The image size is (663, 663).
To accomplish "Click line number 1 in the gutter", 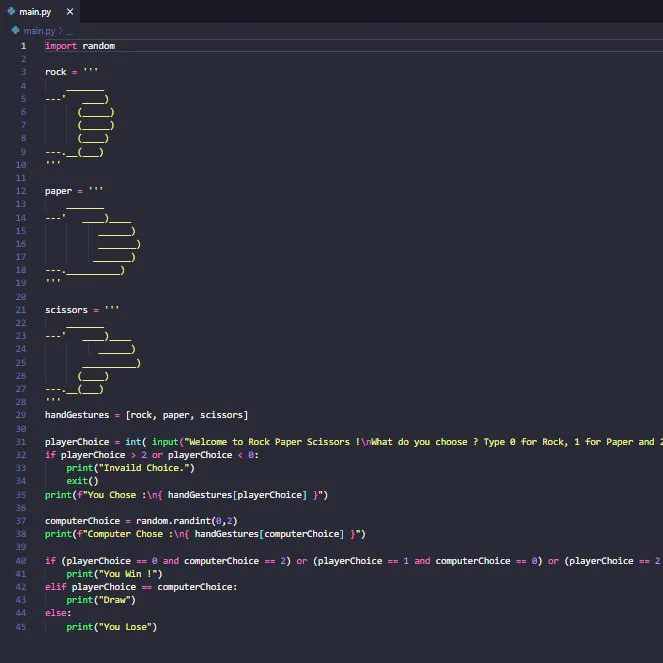I will pyautogui.click(x=23, y=46).
